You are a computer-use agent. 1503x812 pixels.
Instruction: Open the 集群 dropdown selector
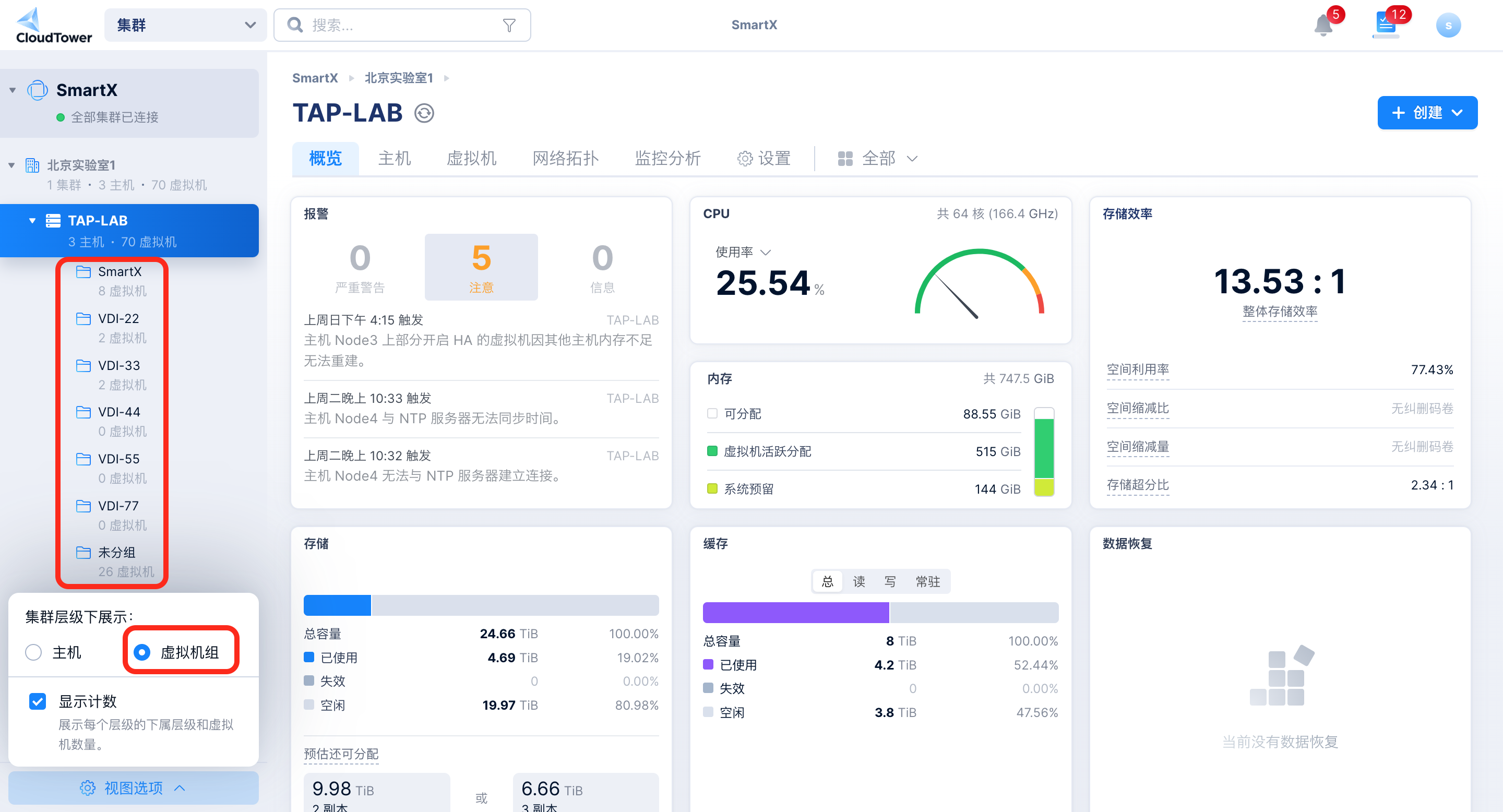coord(186,25)
